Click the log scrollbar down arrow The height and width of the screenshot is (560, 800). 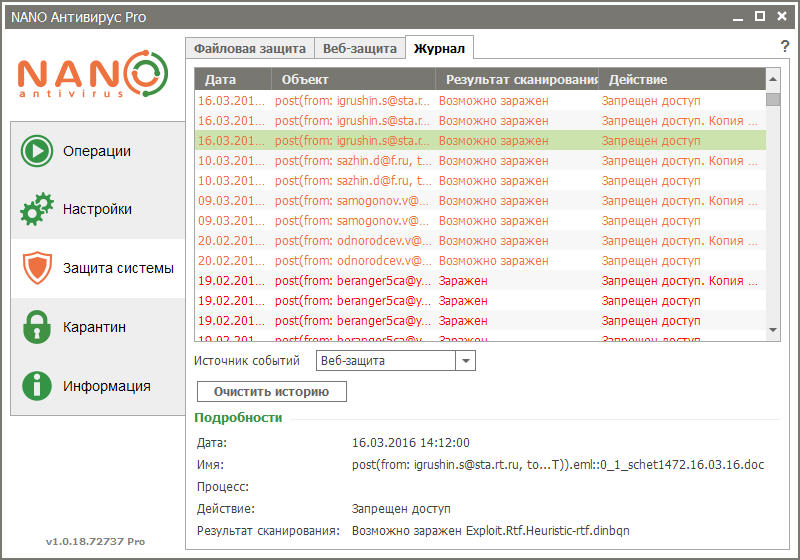pos(773,330)
